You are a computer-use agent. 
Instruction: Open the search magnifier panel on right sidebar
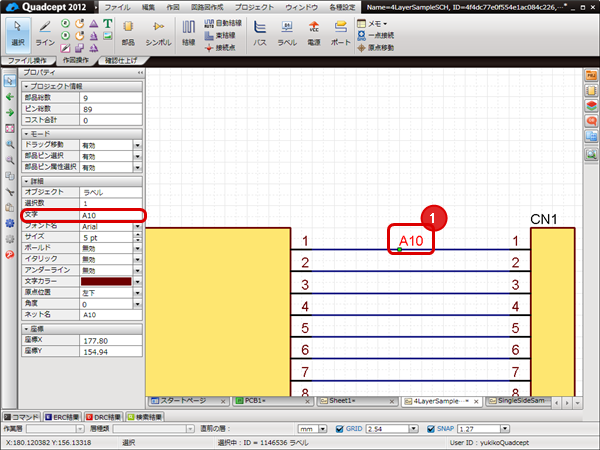click(591, 154)
